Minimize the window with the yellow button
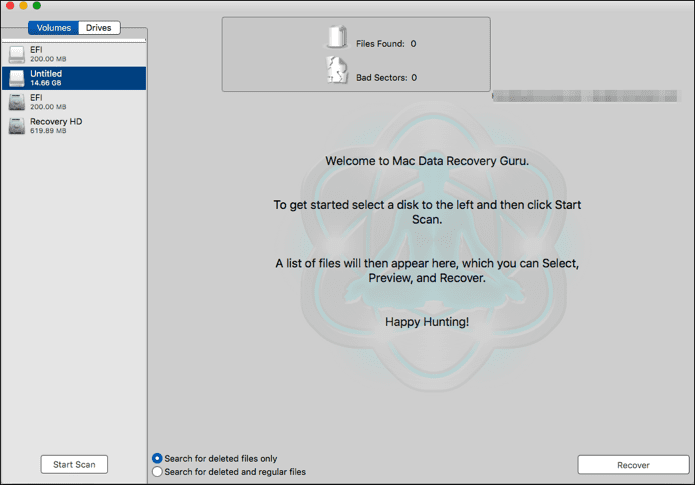 point(23,5)
